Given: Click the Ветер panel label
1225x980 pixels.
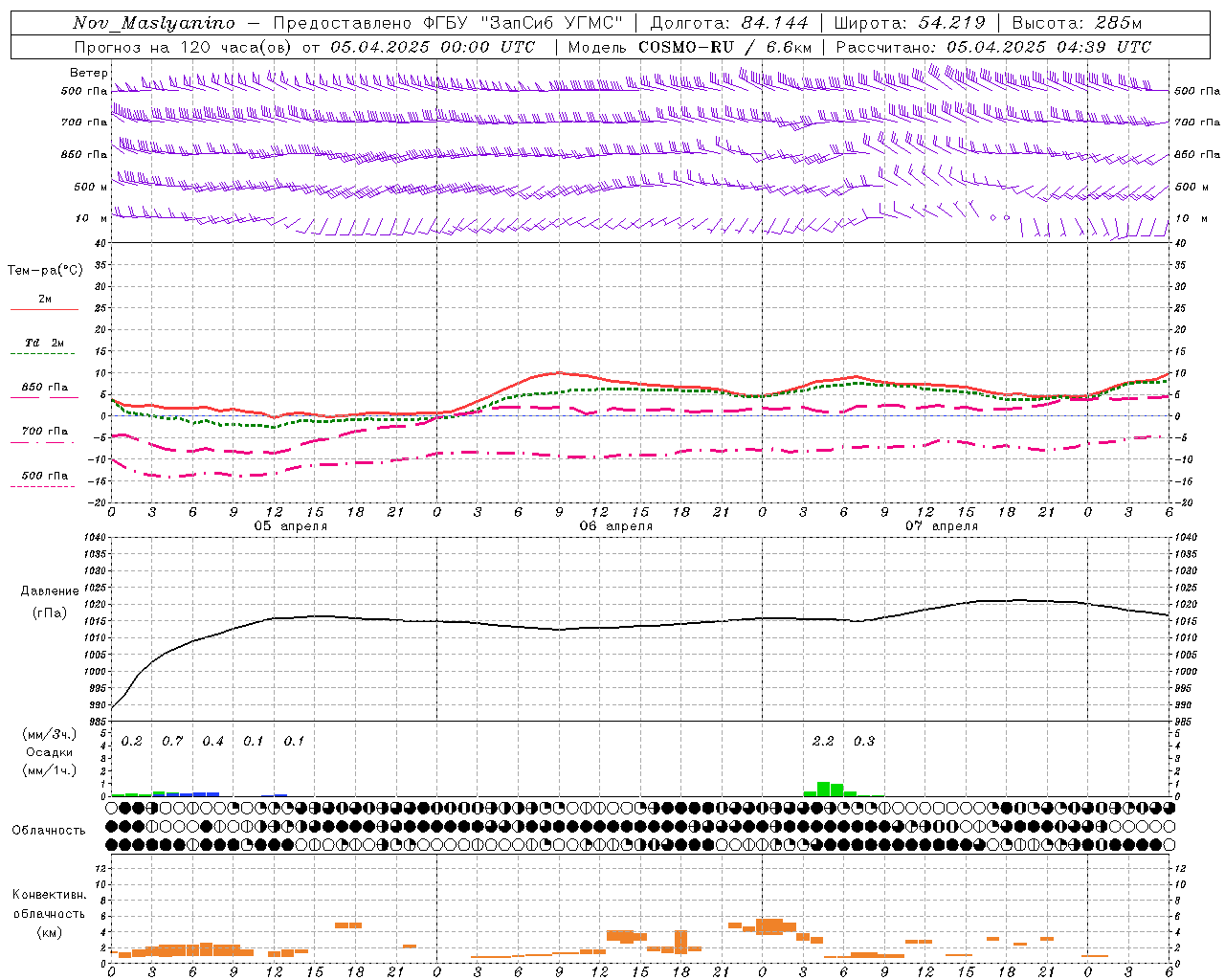Looking at the screenshot, I should point(88,73).
